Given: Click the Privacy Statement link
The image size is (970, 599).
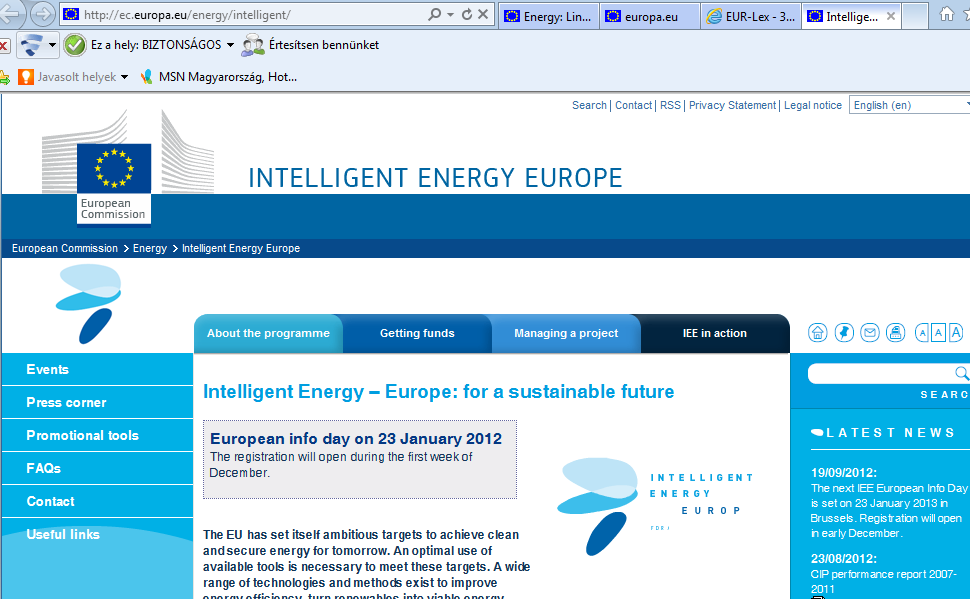Looking at the screenshot, I should pyautogui.click(x=732, y=105).
